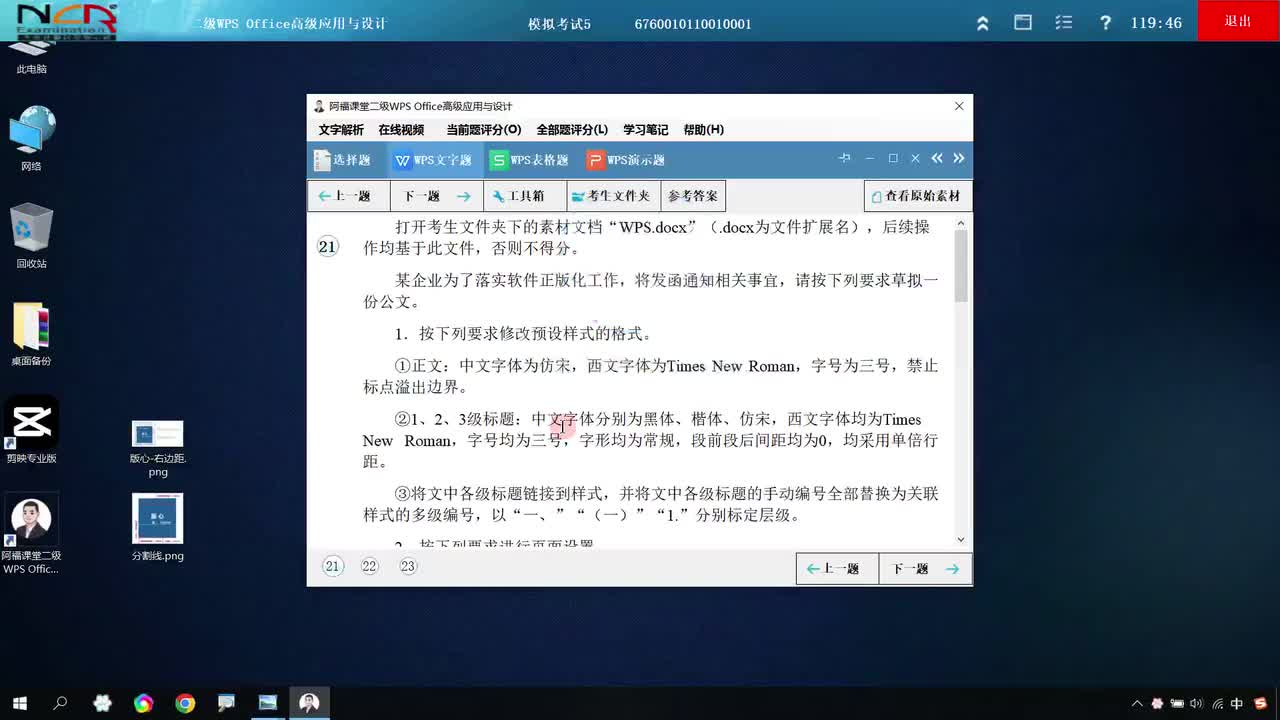Open the 文字解析 menu
The height and width of the screenshot is (720, 1280).
pyautogui.click(x=341, y=130)
